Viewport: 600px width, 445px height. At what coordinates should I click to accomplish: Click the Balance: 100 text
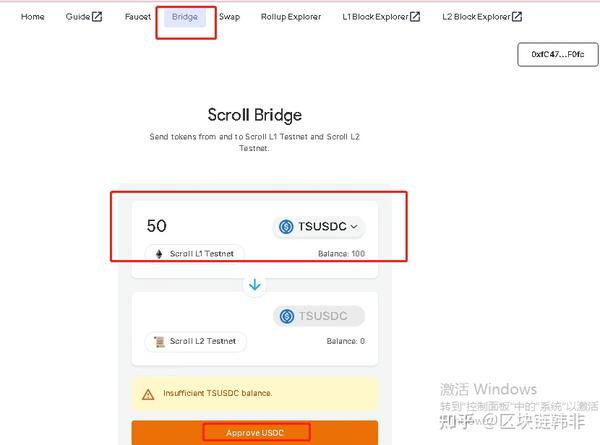[x=341, y=254]
